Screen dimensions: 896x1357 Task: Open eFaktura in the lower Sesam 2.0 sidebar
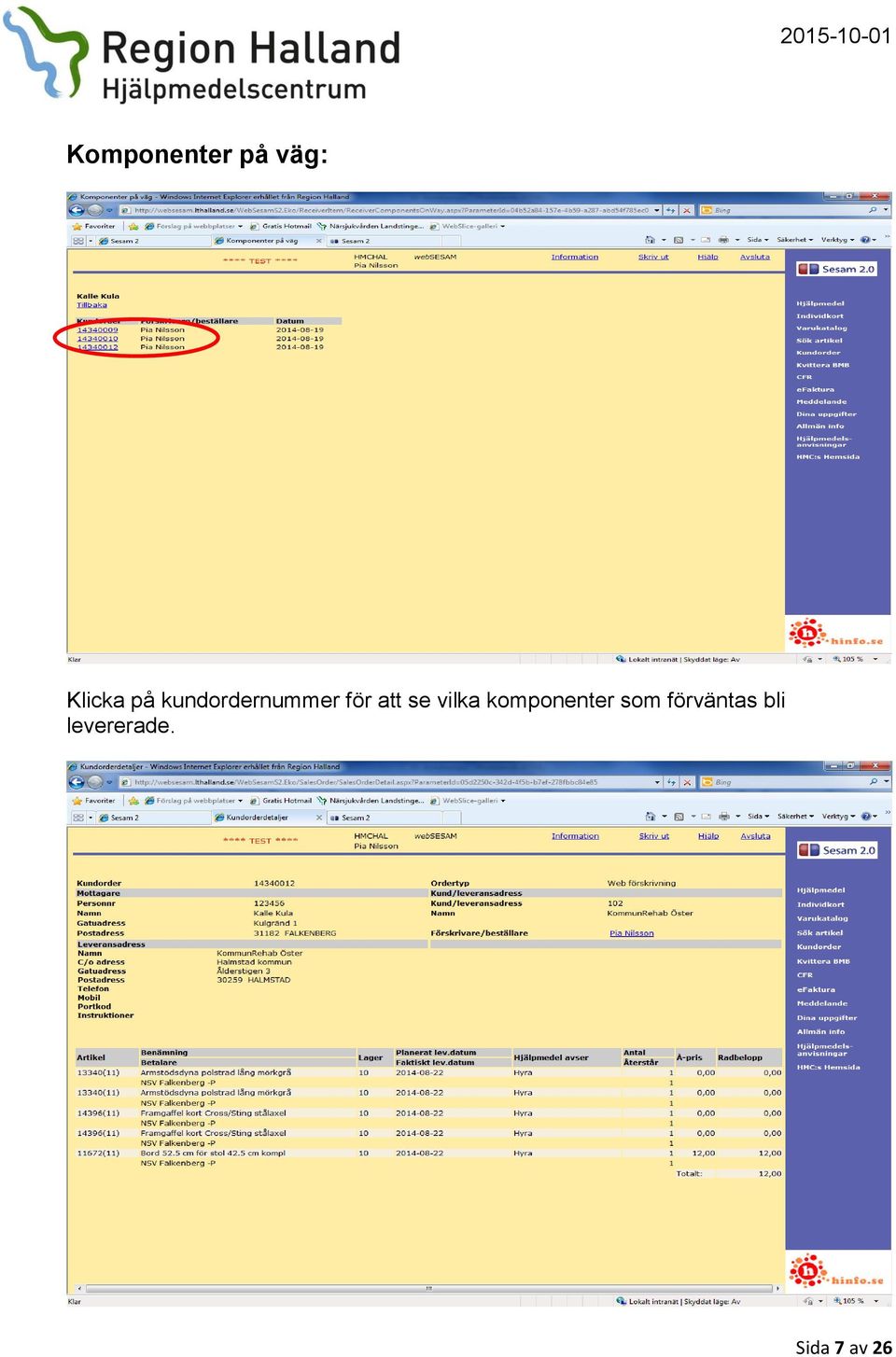pos(816,989)
